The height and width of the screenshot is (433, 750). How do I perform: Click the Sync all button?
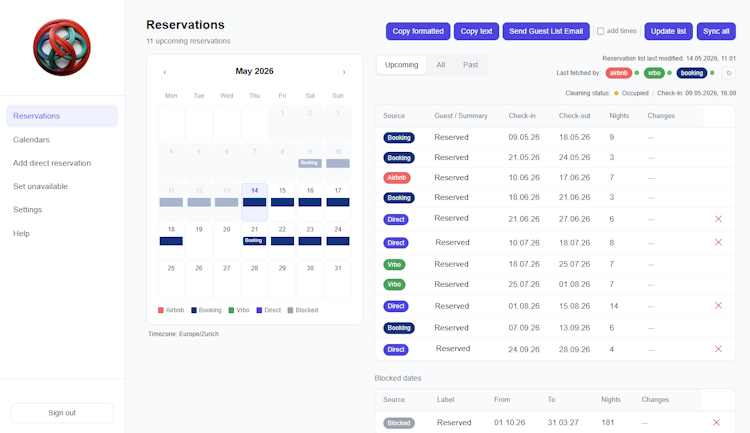pos(716,31)
